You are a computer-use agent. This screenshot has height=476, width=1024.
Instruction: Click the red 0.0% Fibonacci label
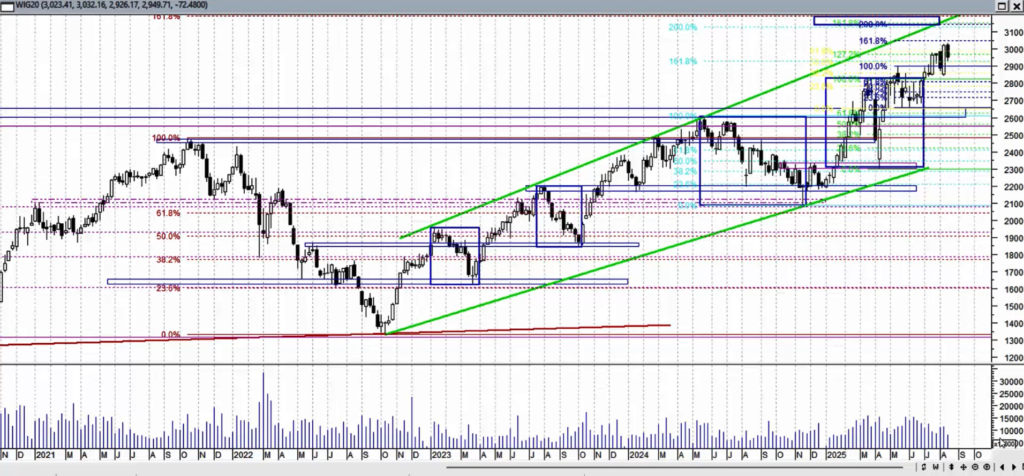pos(171,335)
